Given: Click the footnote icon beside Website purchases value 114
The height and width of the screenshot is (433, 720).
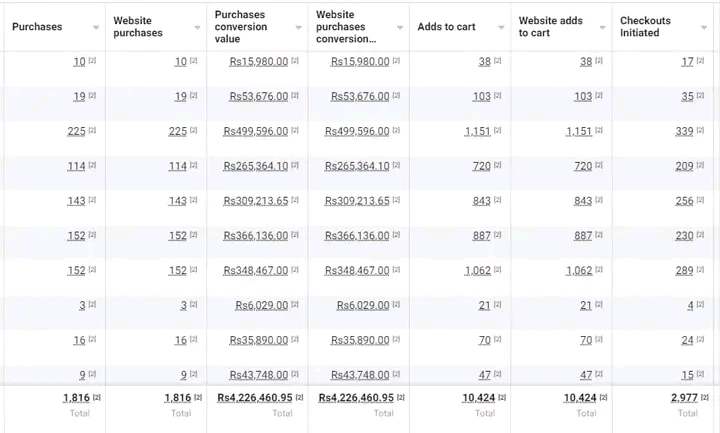Looking at the screenshot, I should coord(194,165).
